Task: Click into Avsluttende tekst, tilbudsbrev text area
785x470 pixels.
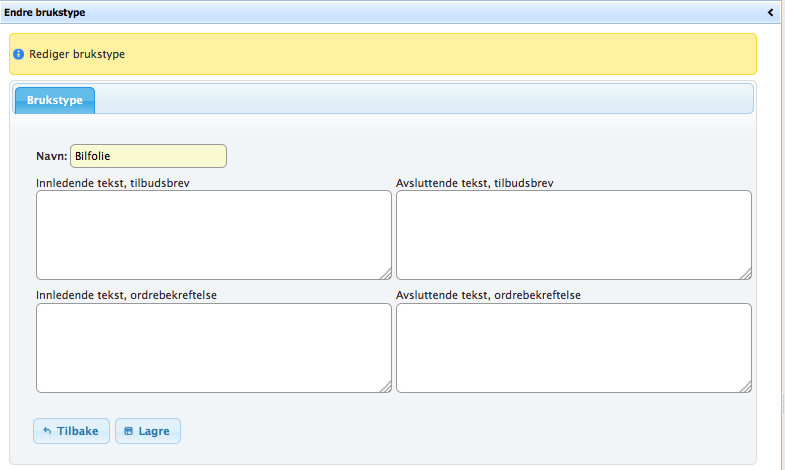Action: click(573, 235)
